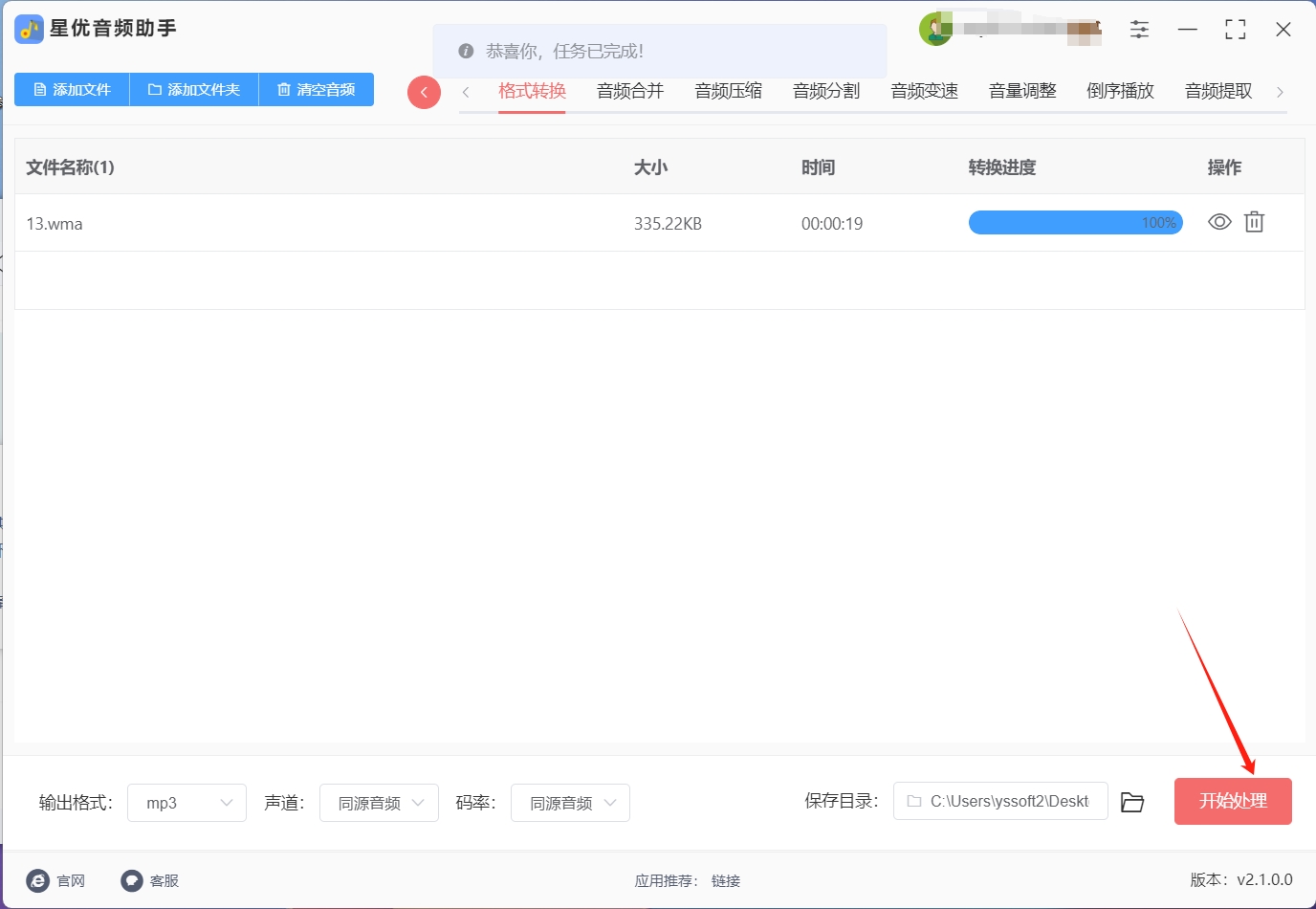1316x909 pixels.
Task: Click the 星优音频助手 app logo icon
Action: [29, 29]
